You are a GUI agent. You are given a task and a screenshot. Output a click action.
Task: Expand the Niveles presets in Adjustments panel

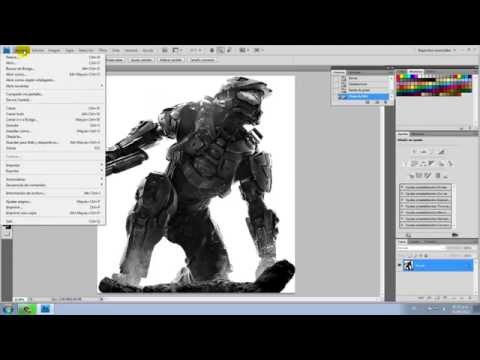(402, 187)
